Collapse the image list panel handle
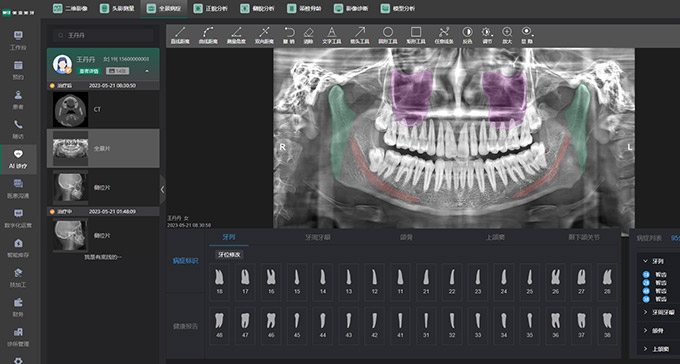Screen dimensions: 680x364 (x=162, y=190)
